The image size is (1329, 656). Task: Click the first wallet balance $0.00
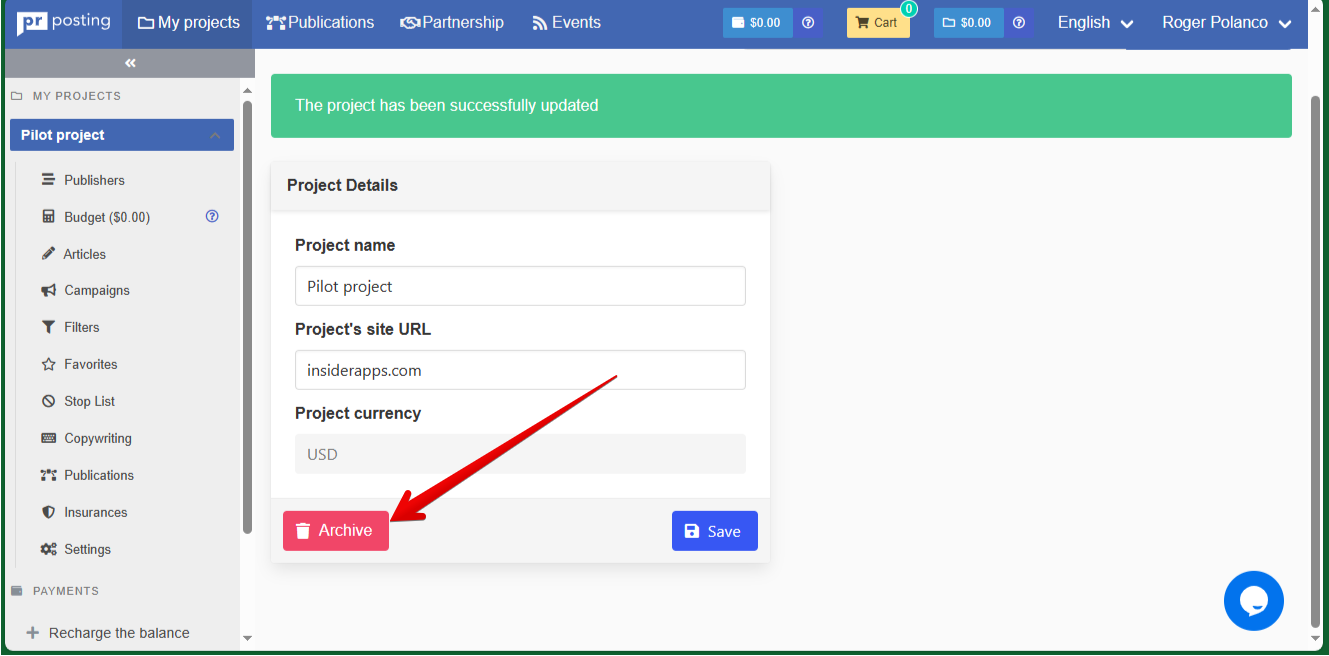pos(757,23)
